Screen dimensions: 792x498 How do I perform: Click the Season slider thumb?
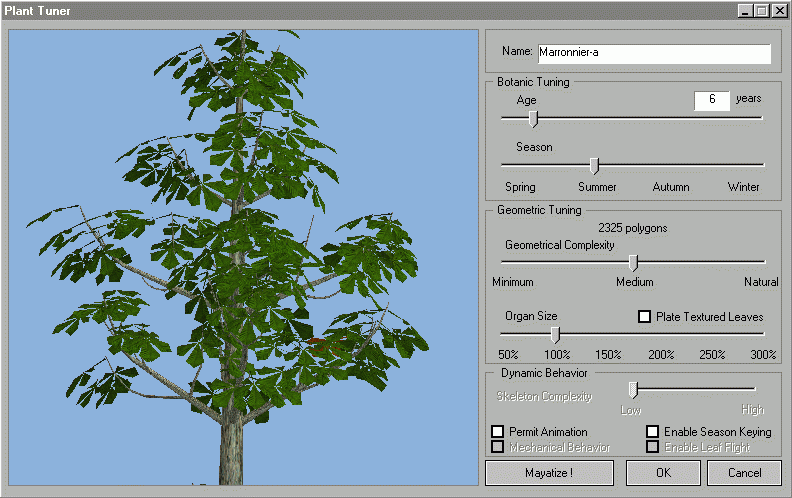594,165
